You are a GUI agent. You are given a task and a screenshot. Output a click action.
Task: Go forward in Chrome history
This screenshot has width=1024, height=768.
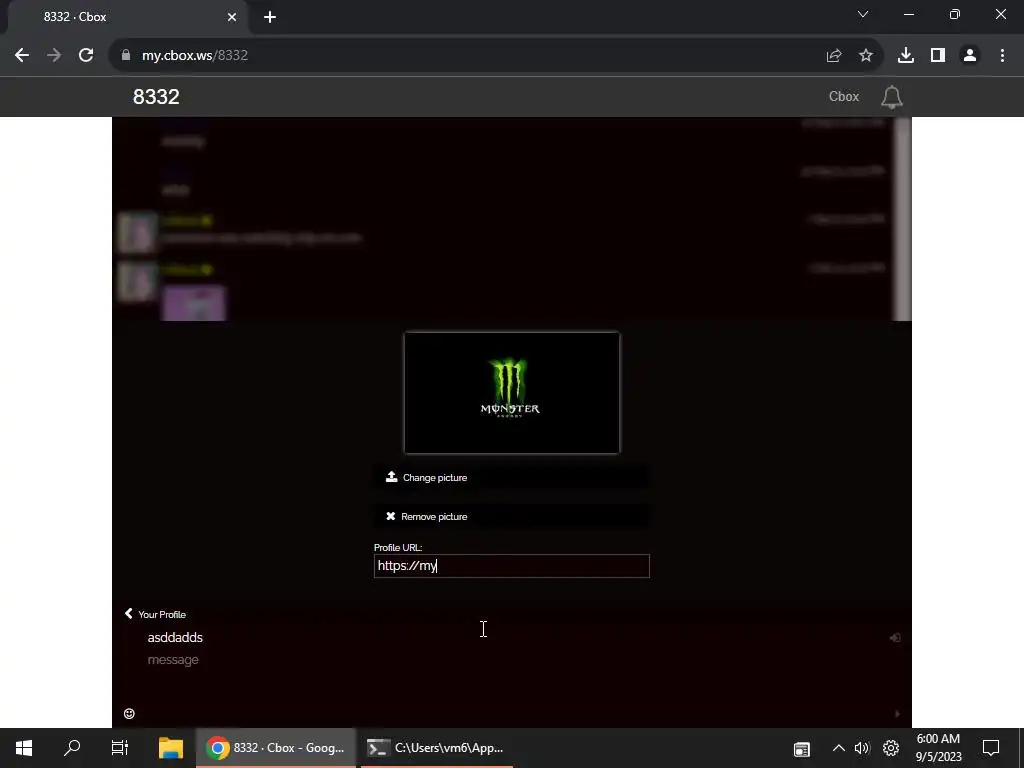54,56
